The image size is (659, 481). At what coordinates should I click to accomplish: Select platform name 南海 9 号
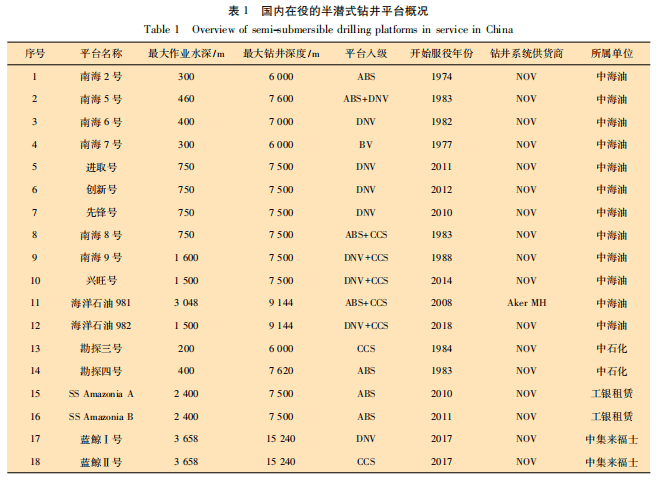(101, 257)
